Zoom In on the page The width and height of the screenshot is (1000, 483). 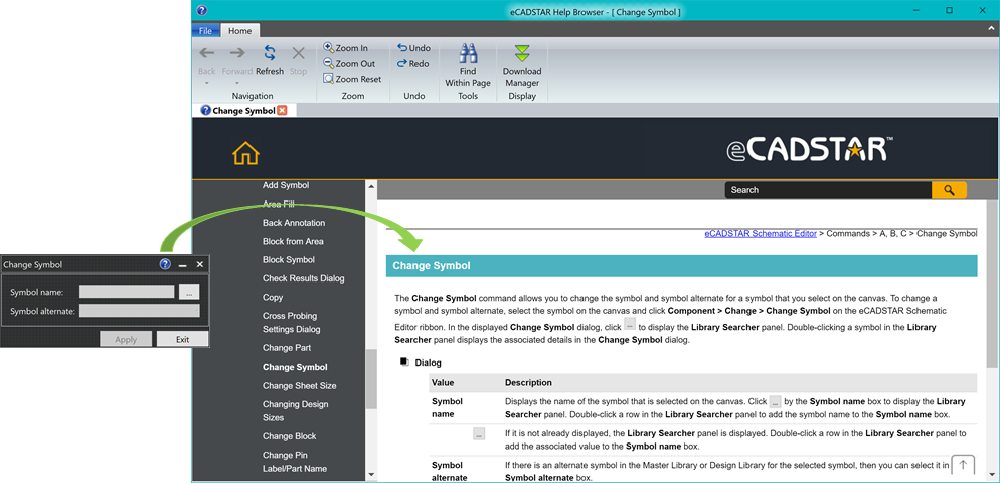(x=345, y=48)
